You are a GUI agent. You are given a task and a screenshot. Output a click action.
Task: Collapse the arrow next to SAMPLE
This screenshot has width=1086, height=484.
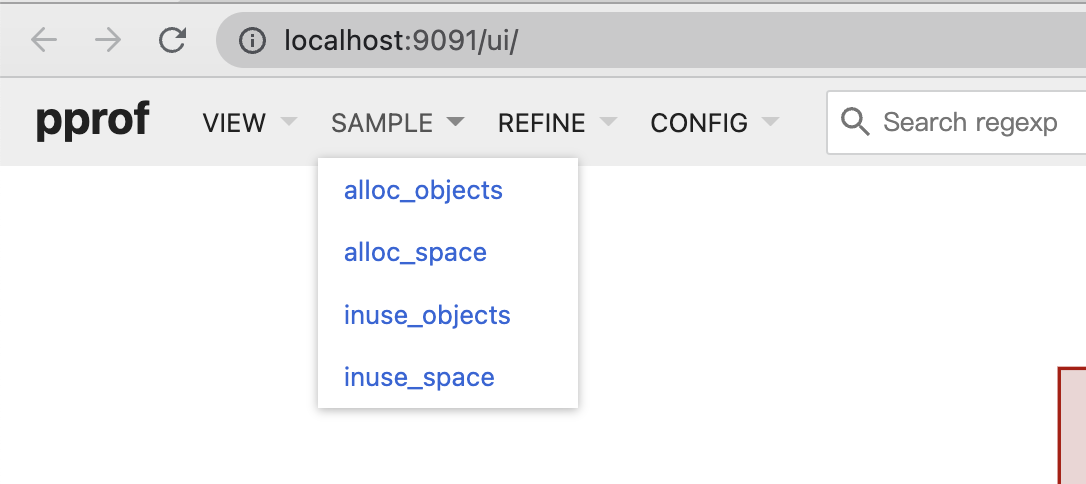pyautogui.click(x=455, y=122)
